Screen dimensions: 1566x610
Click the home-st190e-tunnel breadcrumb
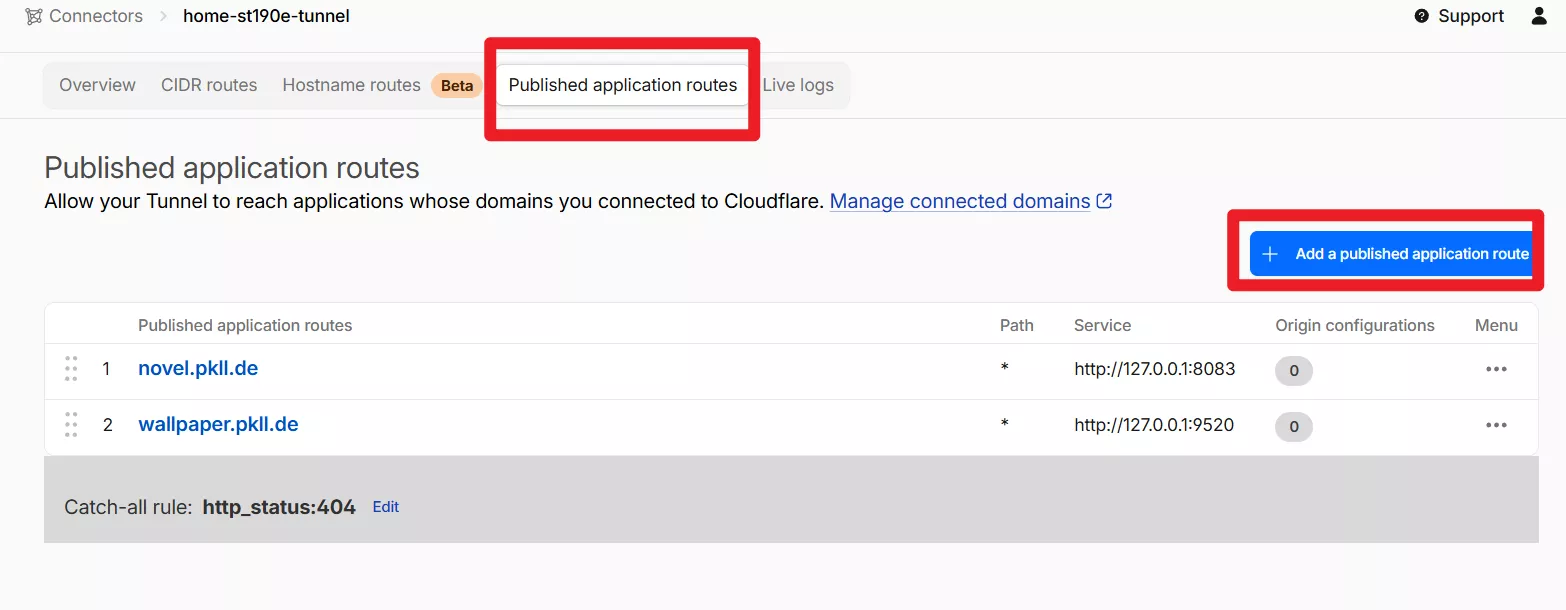pos(266,16)
